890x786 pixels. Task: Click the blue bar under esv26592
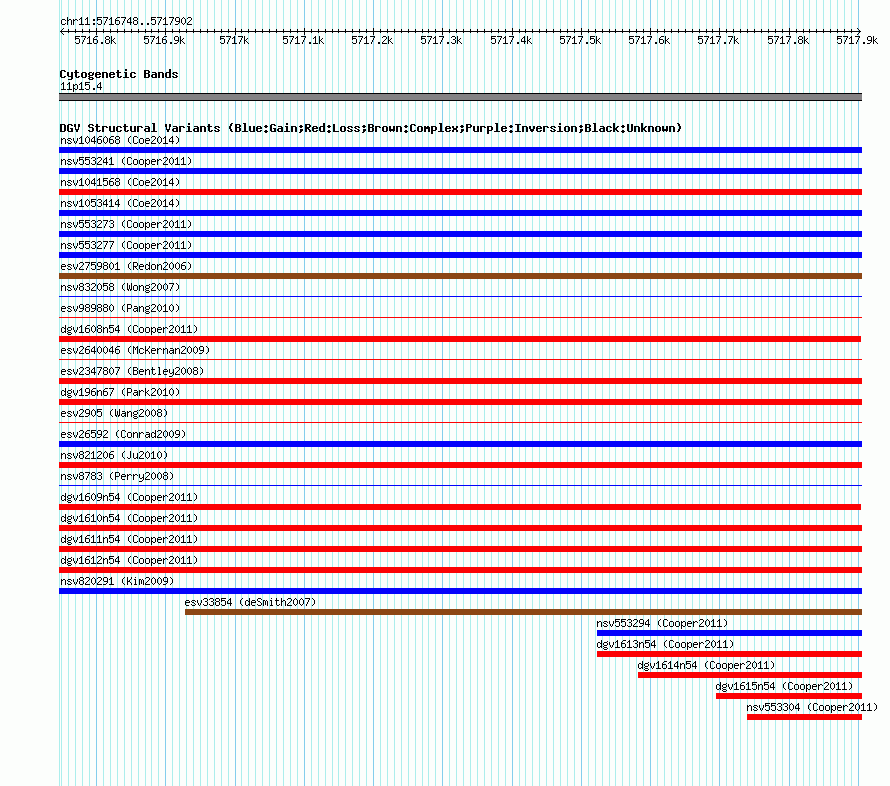tap(460, 444)
